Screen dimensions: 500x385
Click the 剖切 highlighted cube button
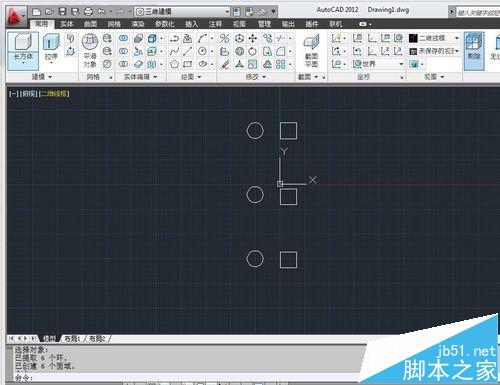coord(474,51)
